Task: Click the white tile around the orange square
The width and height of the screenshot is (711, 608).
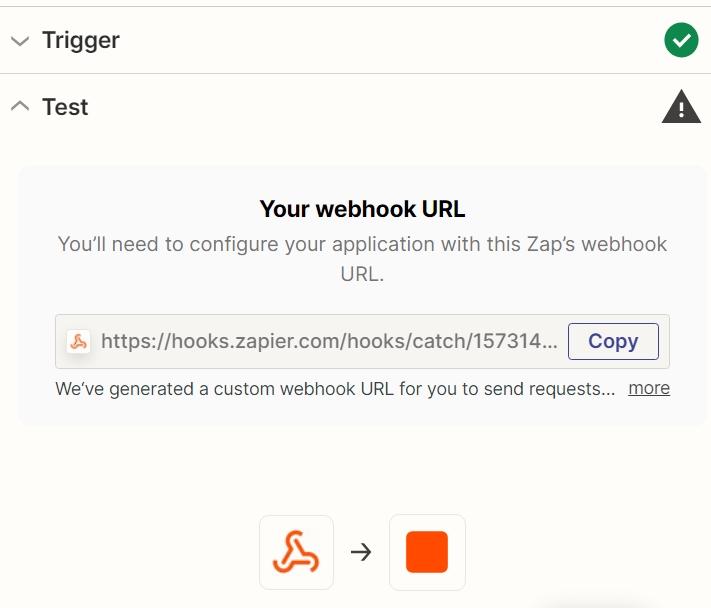Action: click(x=427, y=552)
